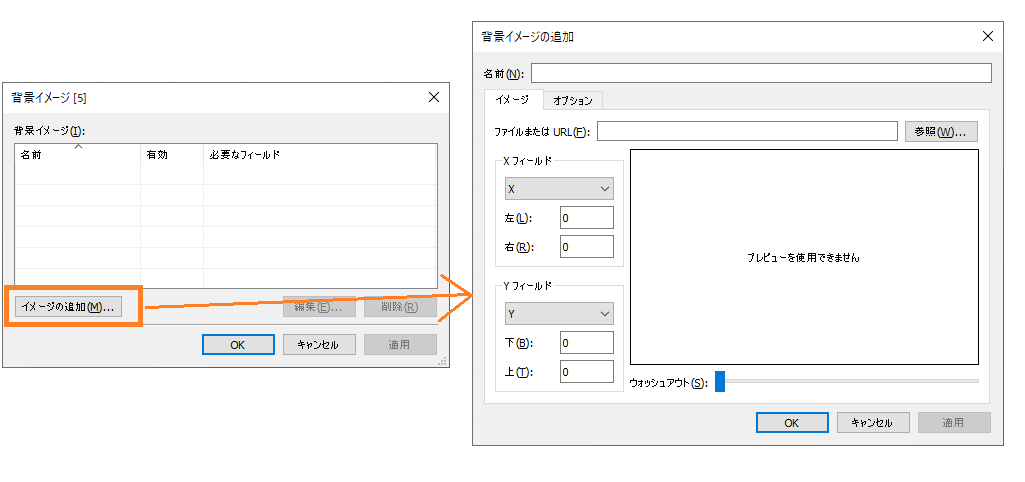The width and height of the screenshot is (1025, 482).
Task: Click the 左(L) value field
Action: (586, 218)
